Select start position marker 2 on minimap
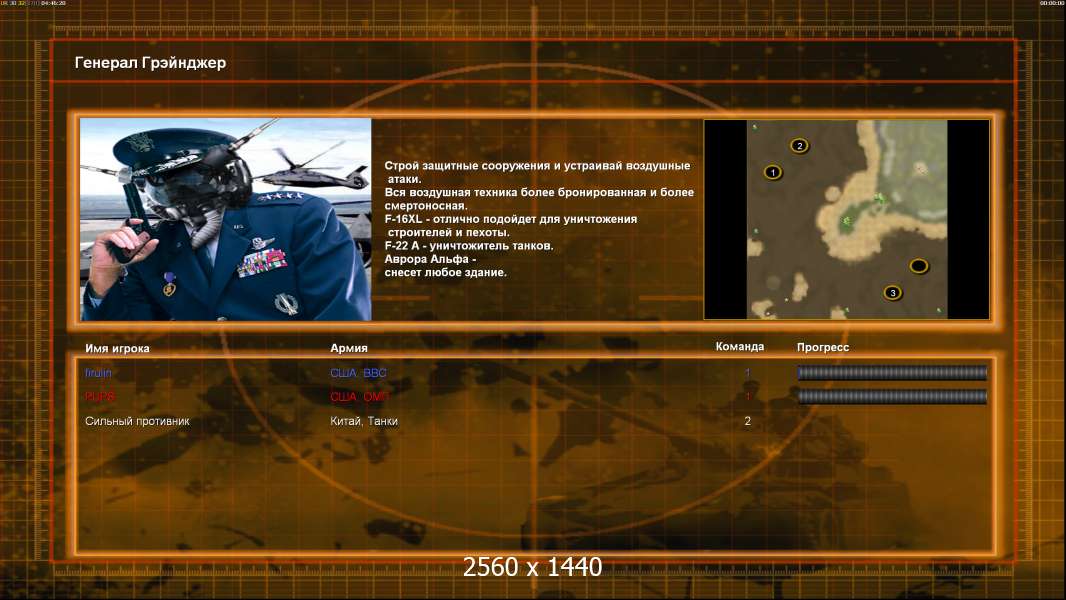The width and height of the screenshot is (1066, 600). click(x=800, y=145)
